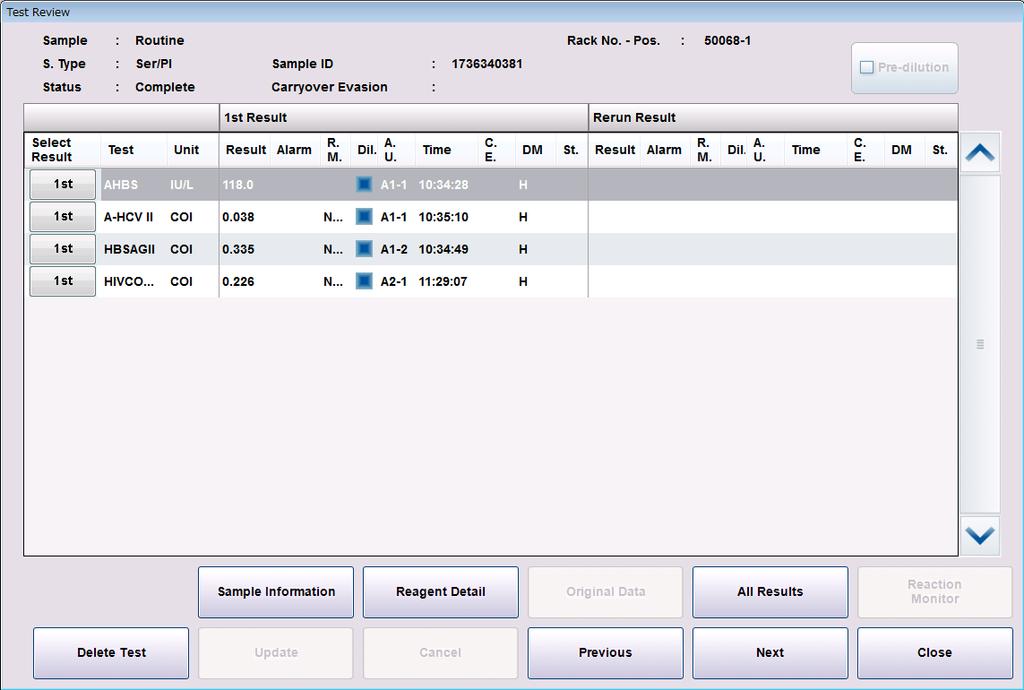Click the Unit column header
The height and width of the screenshot is (690, 1024).
pos(193,150)
